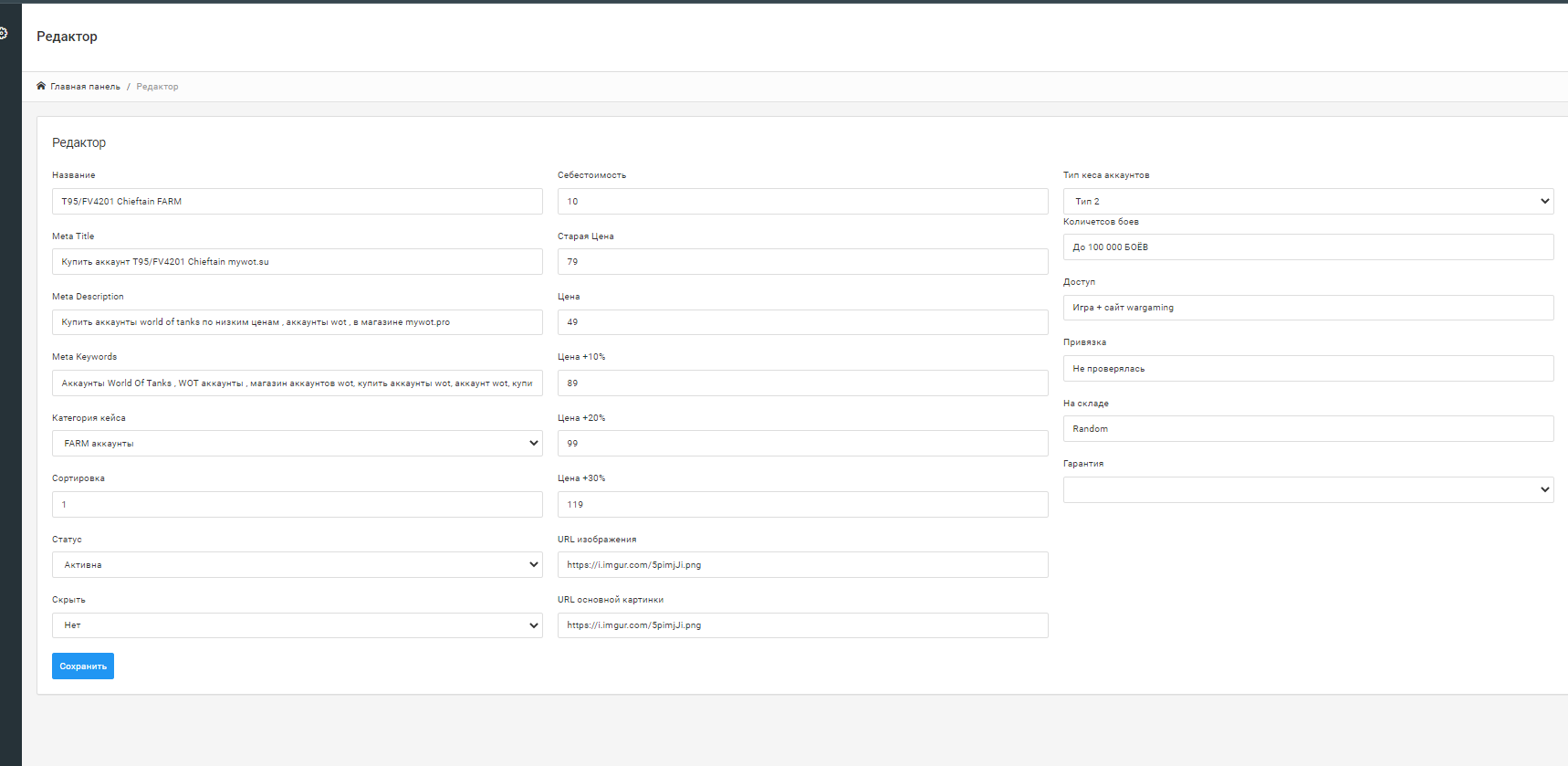Viewport: 1568px width, 766px height.
Task: Open the Тип кеса аккаунтов dropdown
Action: pos(1308,201)
